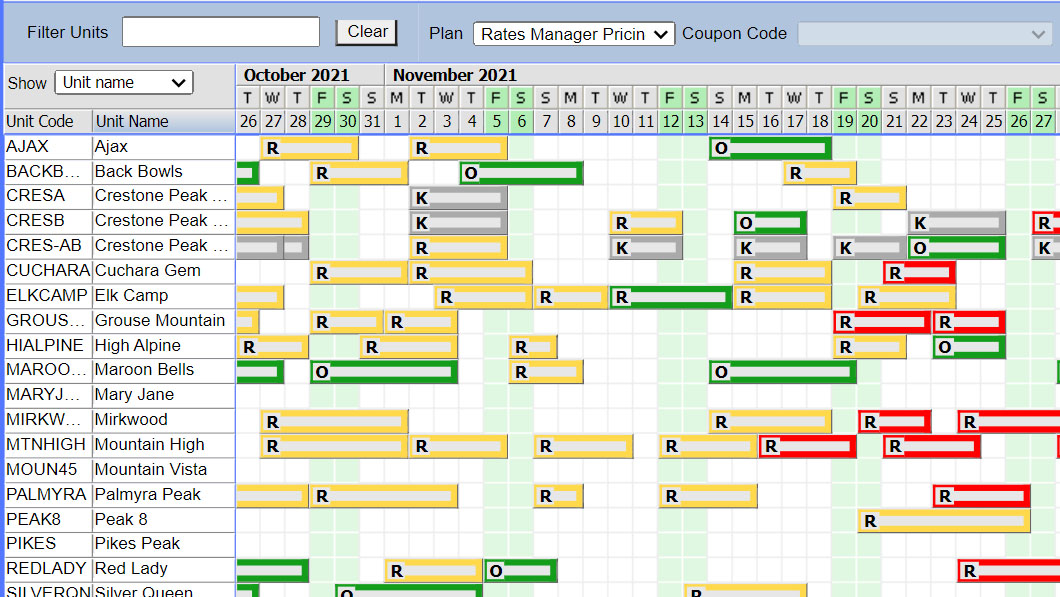
Task: Click the November 2021 month header
Action: [455, 75]
